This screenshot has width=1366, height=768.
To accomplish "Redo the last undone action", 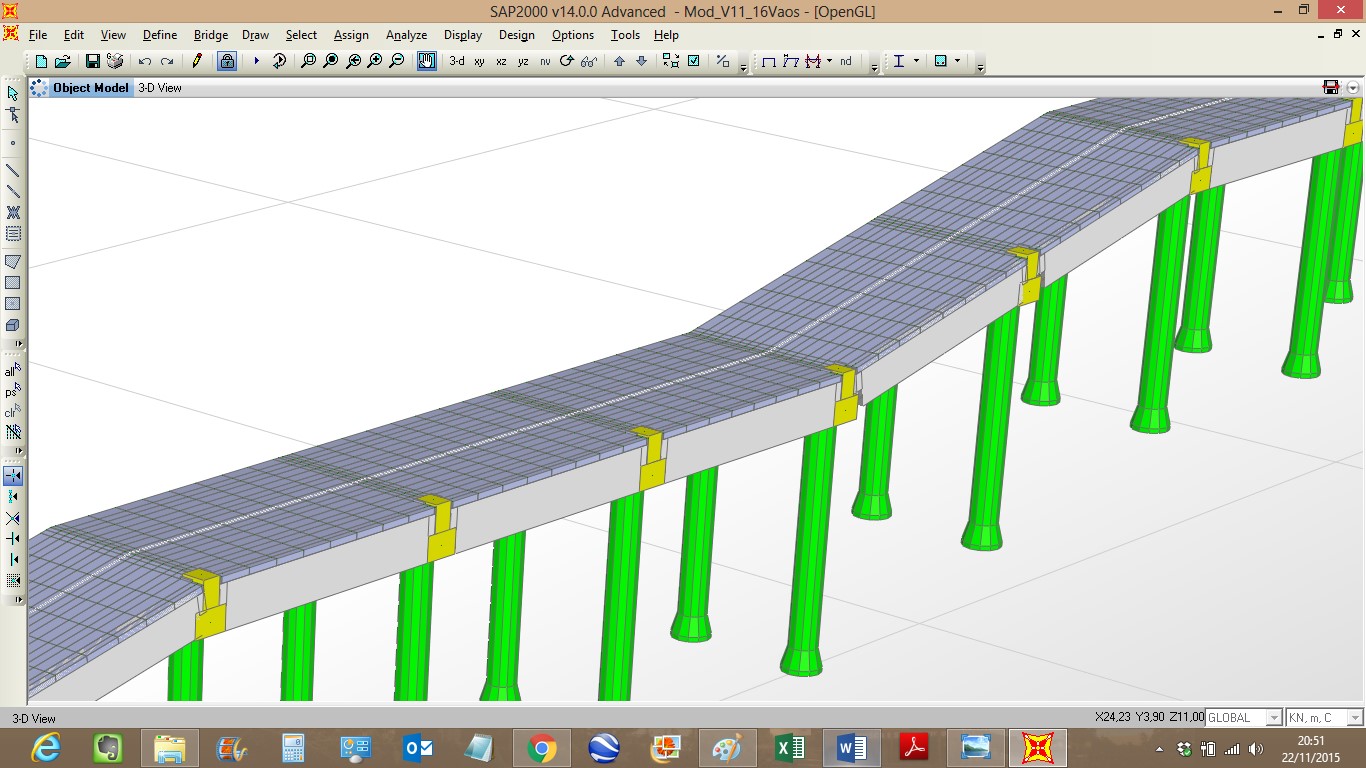I will tap(167, 61).
